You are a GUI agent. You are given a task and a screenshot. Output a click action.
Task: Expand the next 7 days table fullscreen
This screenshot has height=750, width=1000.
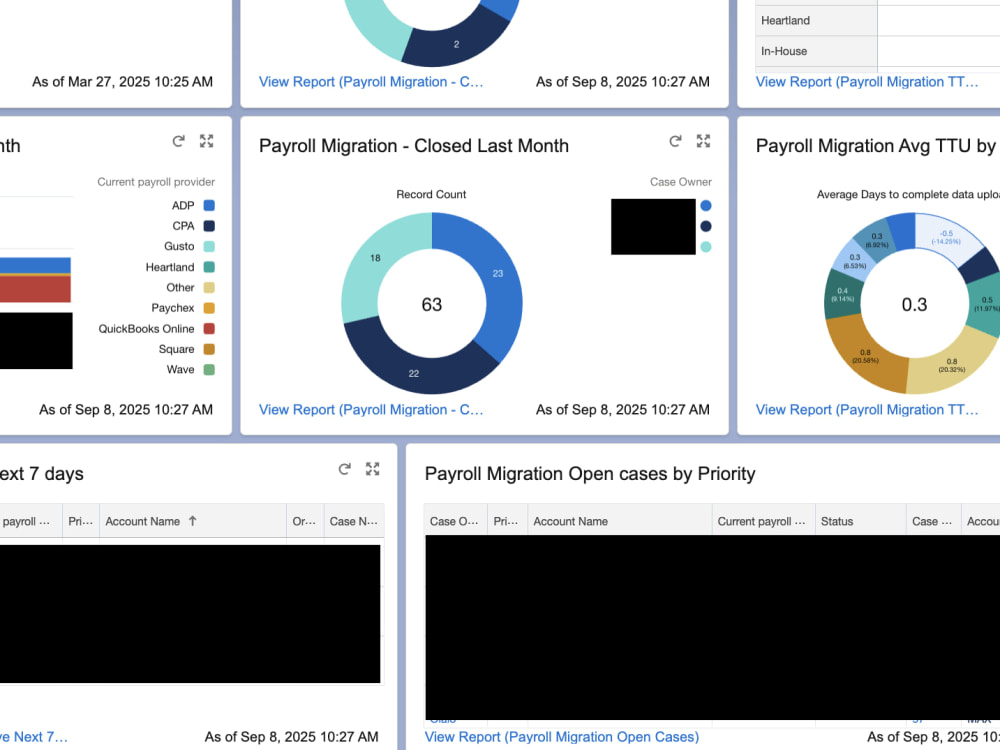pos(372,469)
